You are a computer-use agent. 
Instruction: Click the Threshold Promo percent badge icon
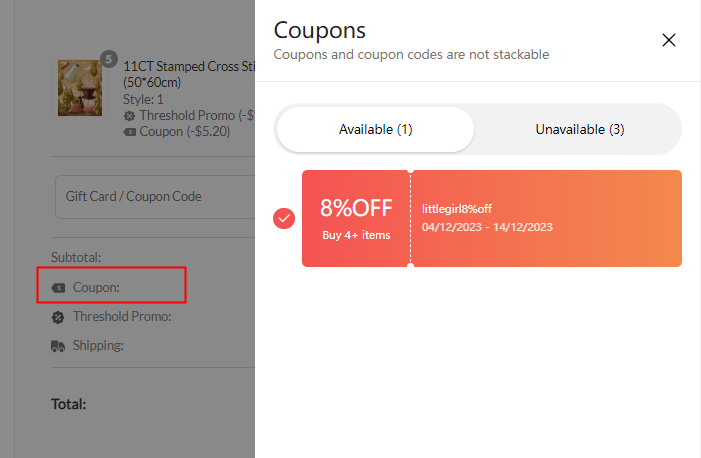(x=58, y=317)
